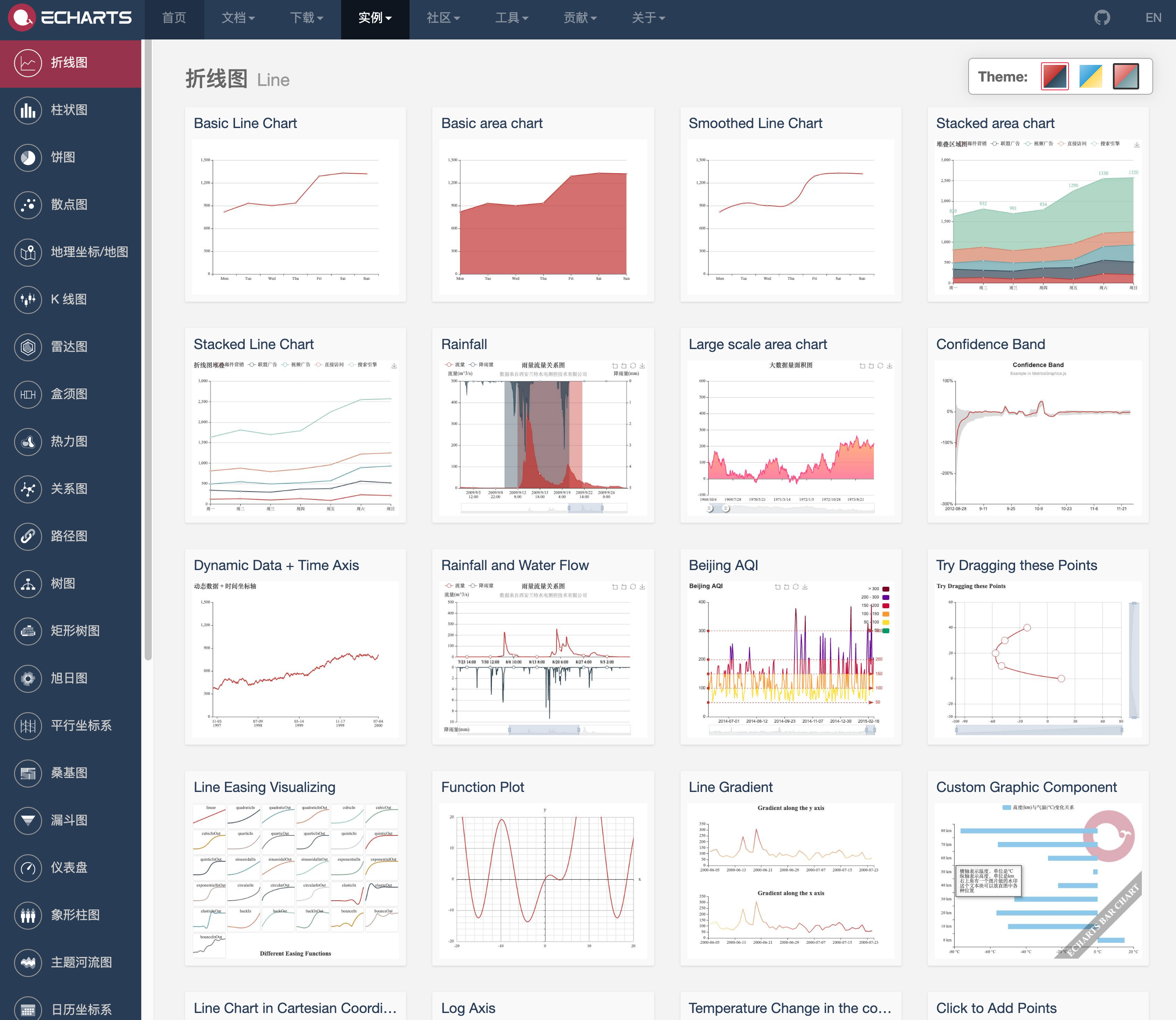Expand the 关于 dropdown menu
The height and width of the screenshot is (1020, 1176).
coord(649,18)
